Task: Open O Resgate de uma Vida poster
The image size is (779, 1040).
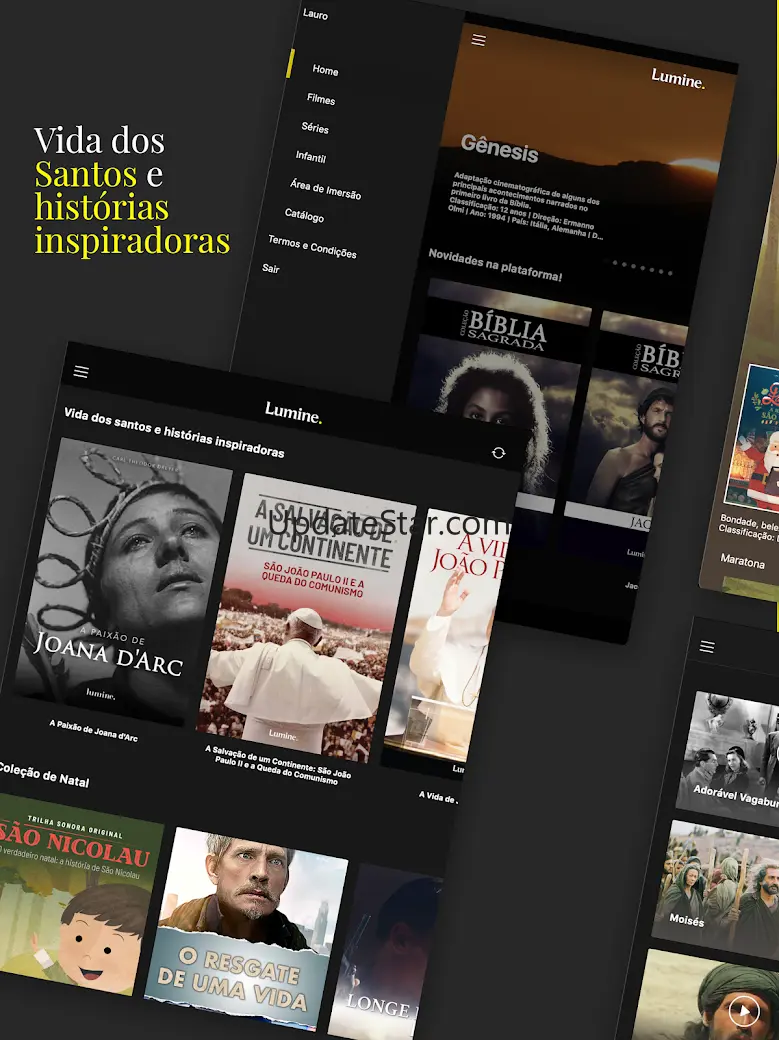Action: click(246, 931)
